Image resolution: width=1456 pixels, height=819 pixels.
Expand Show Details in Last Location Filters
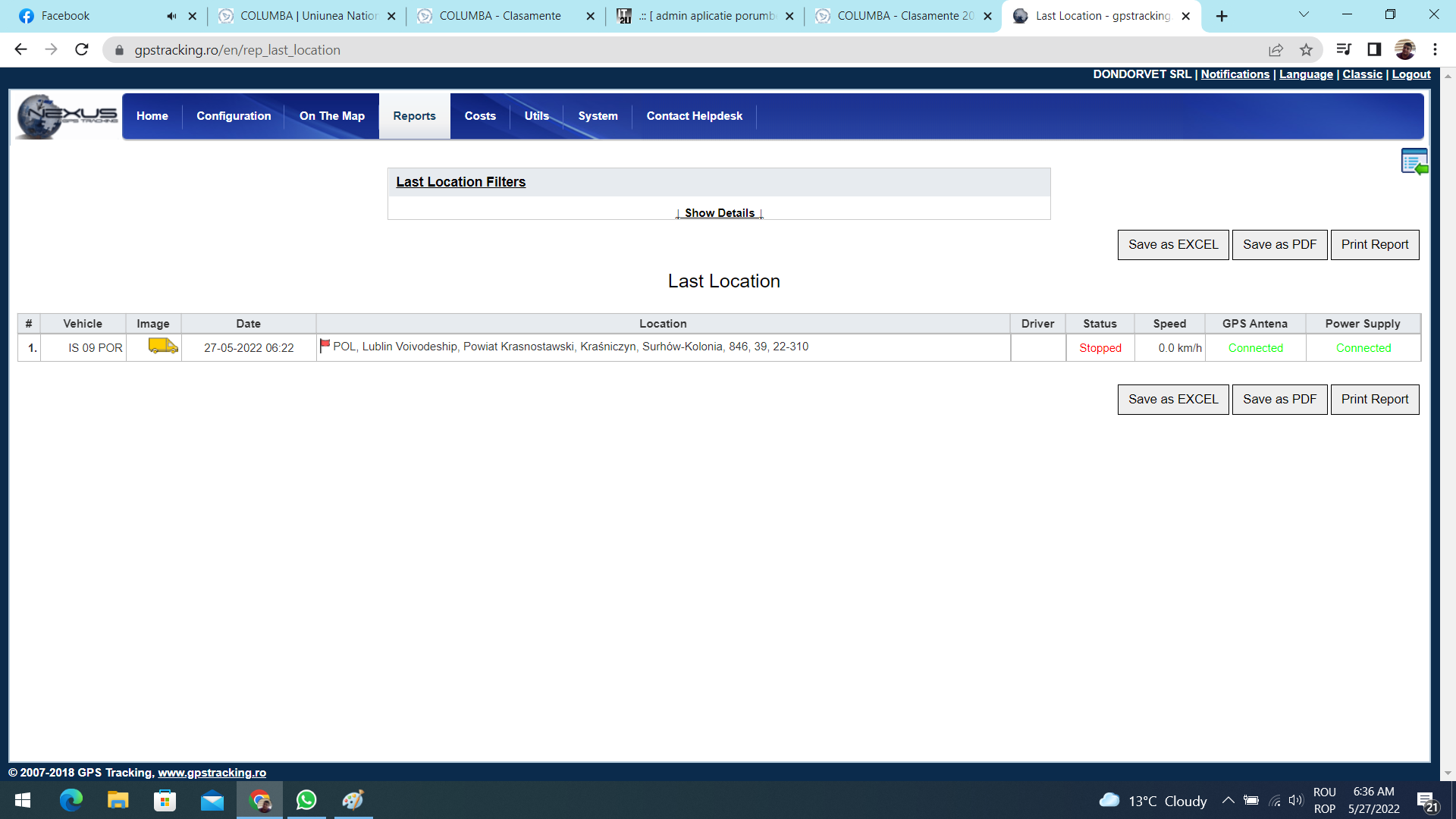(719, 213)
